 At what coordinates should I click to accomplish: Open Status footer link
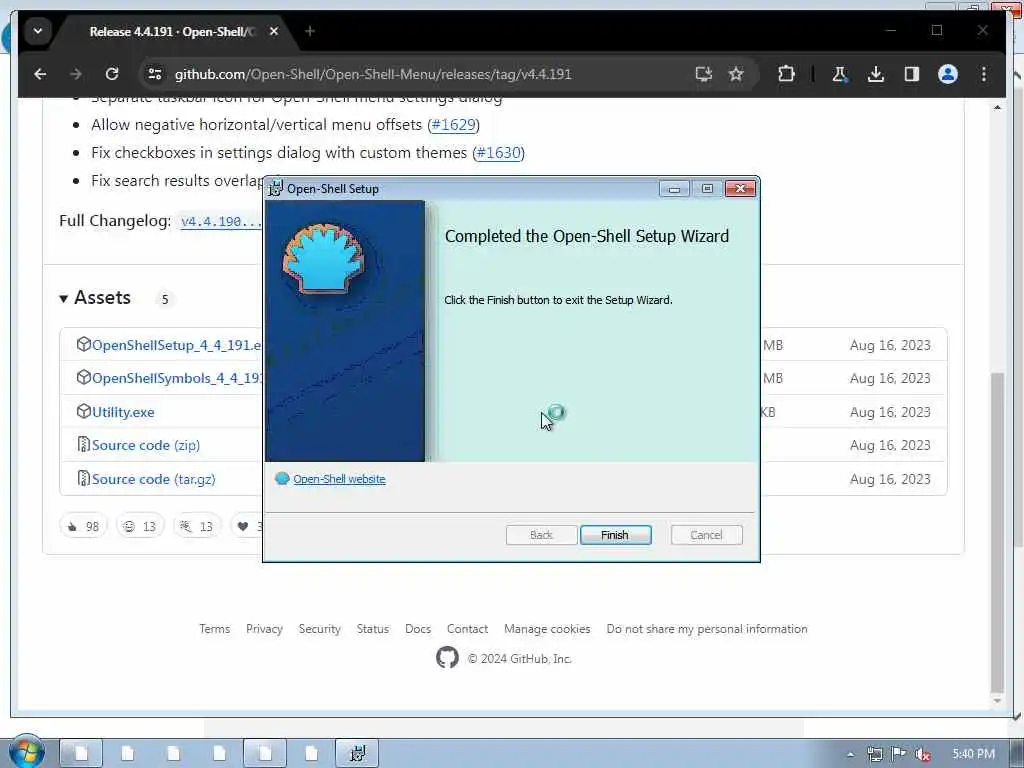click(372, 629)
